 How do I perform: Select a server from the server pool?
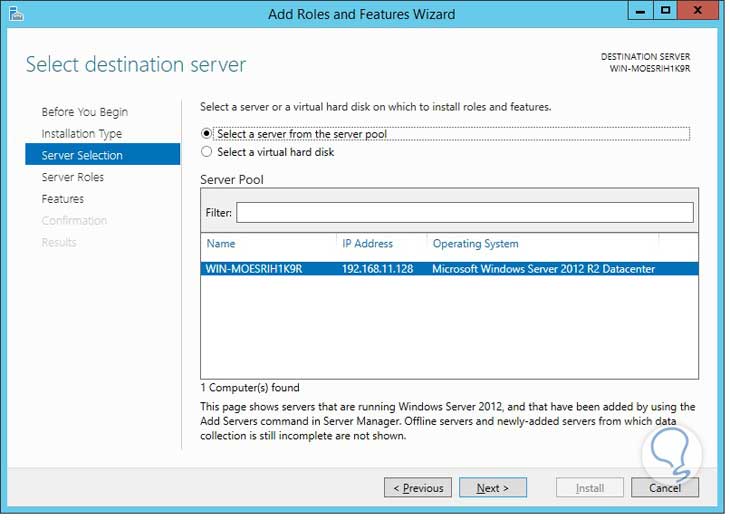207,134
